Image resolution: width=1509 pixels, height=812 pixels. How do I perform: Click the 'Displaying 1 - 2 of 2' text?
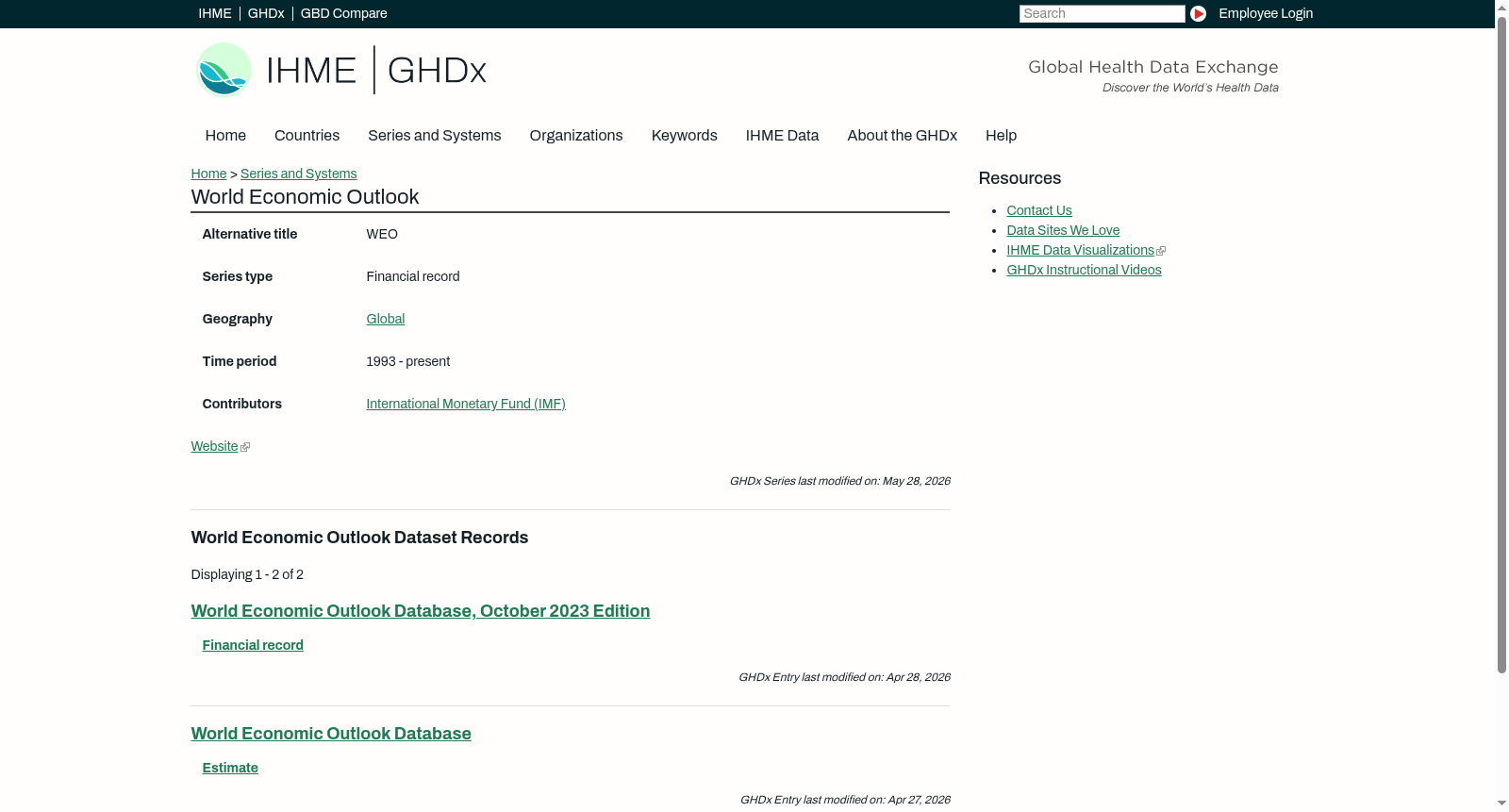point(247,574)
